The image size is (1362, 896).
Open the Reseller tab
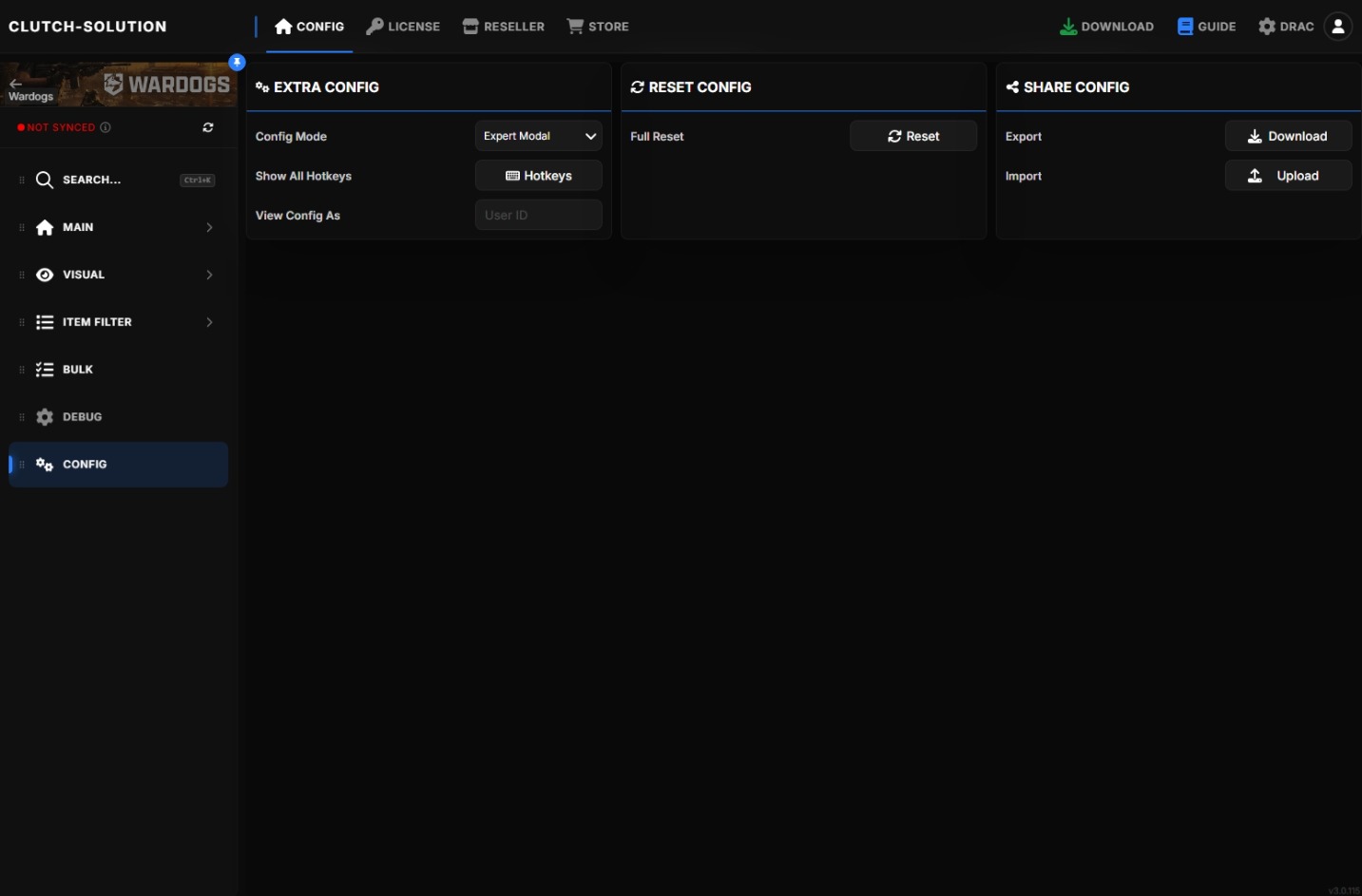click(504, 27)
